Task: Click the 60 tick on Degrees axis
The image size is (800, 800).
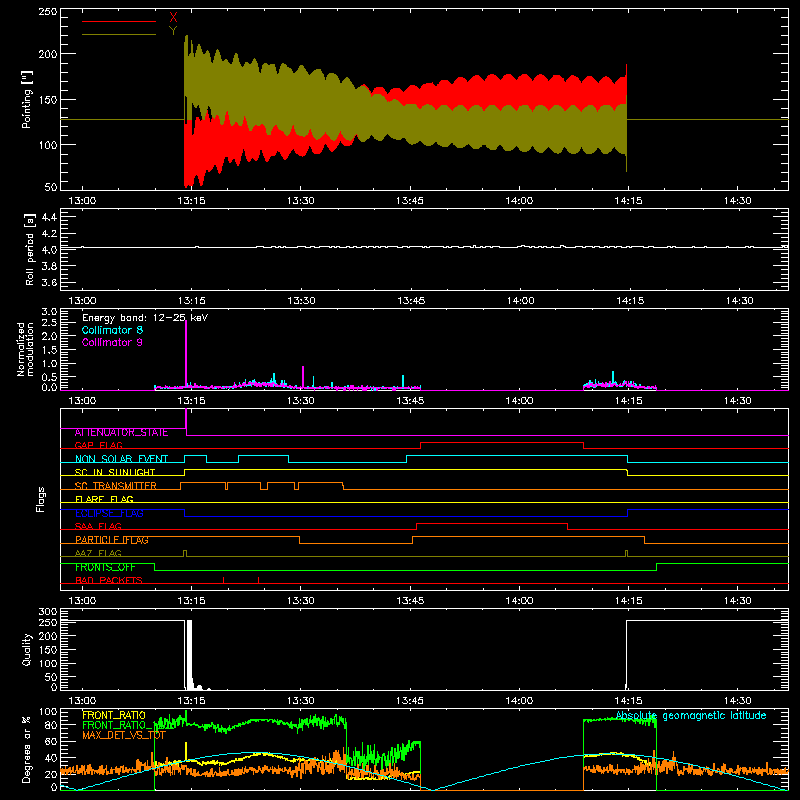Action: pos(51,741)
